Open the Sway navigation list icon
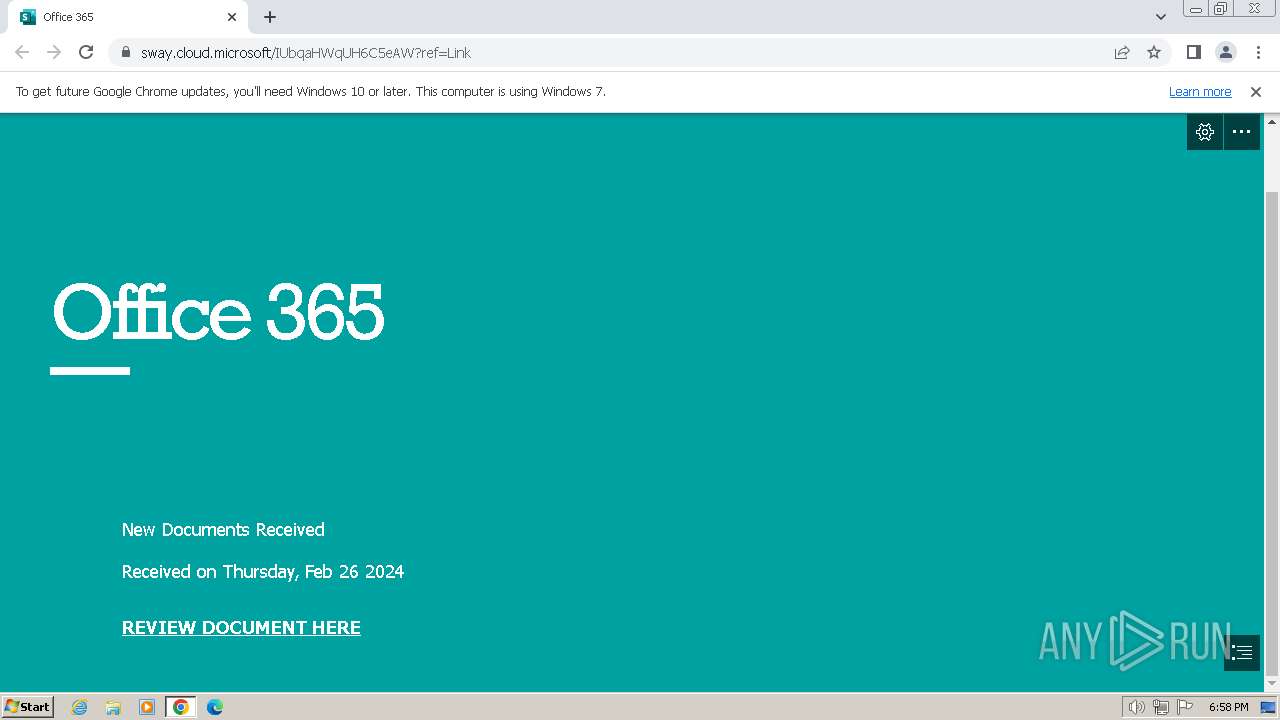The height and width of the screenshot is (720, 1280). pyautogui.click(x=1242, y=653)
